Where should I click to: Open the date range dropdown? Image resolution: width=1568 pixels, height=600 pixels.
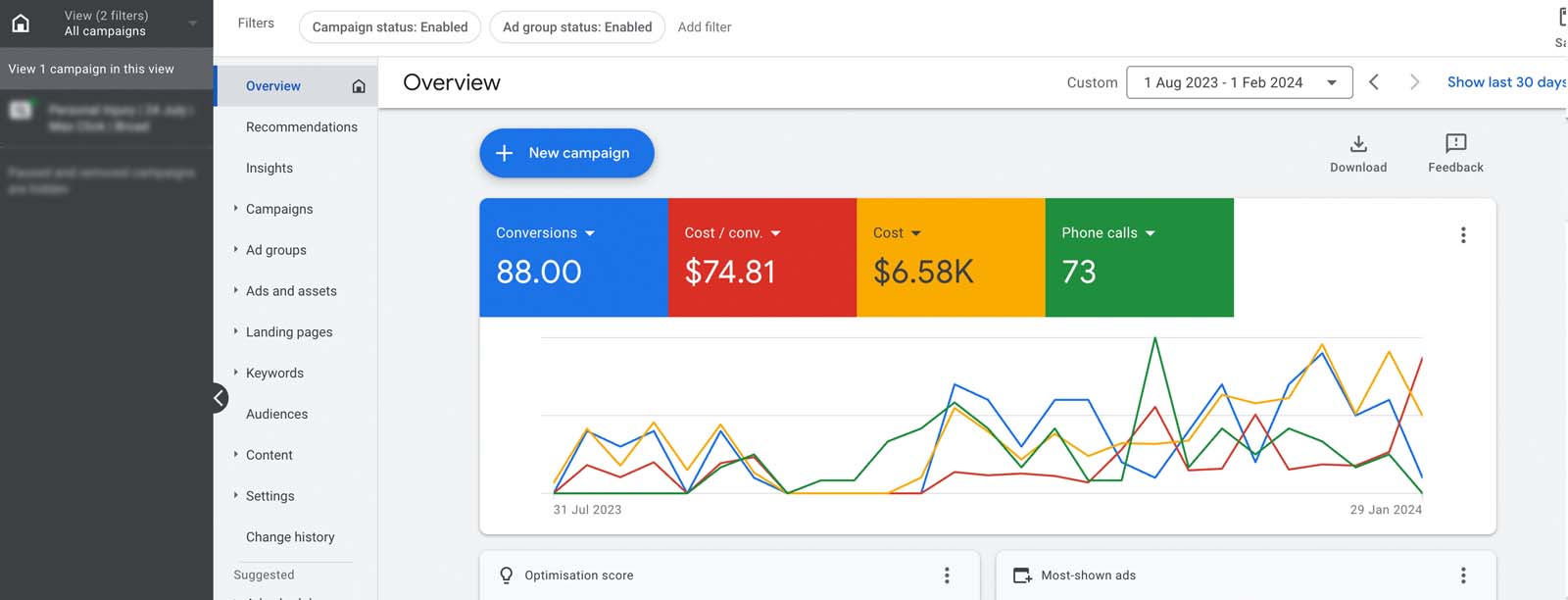(1240, 82)
